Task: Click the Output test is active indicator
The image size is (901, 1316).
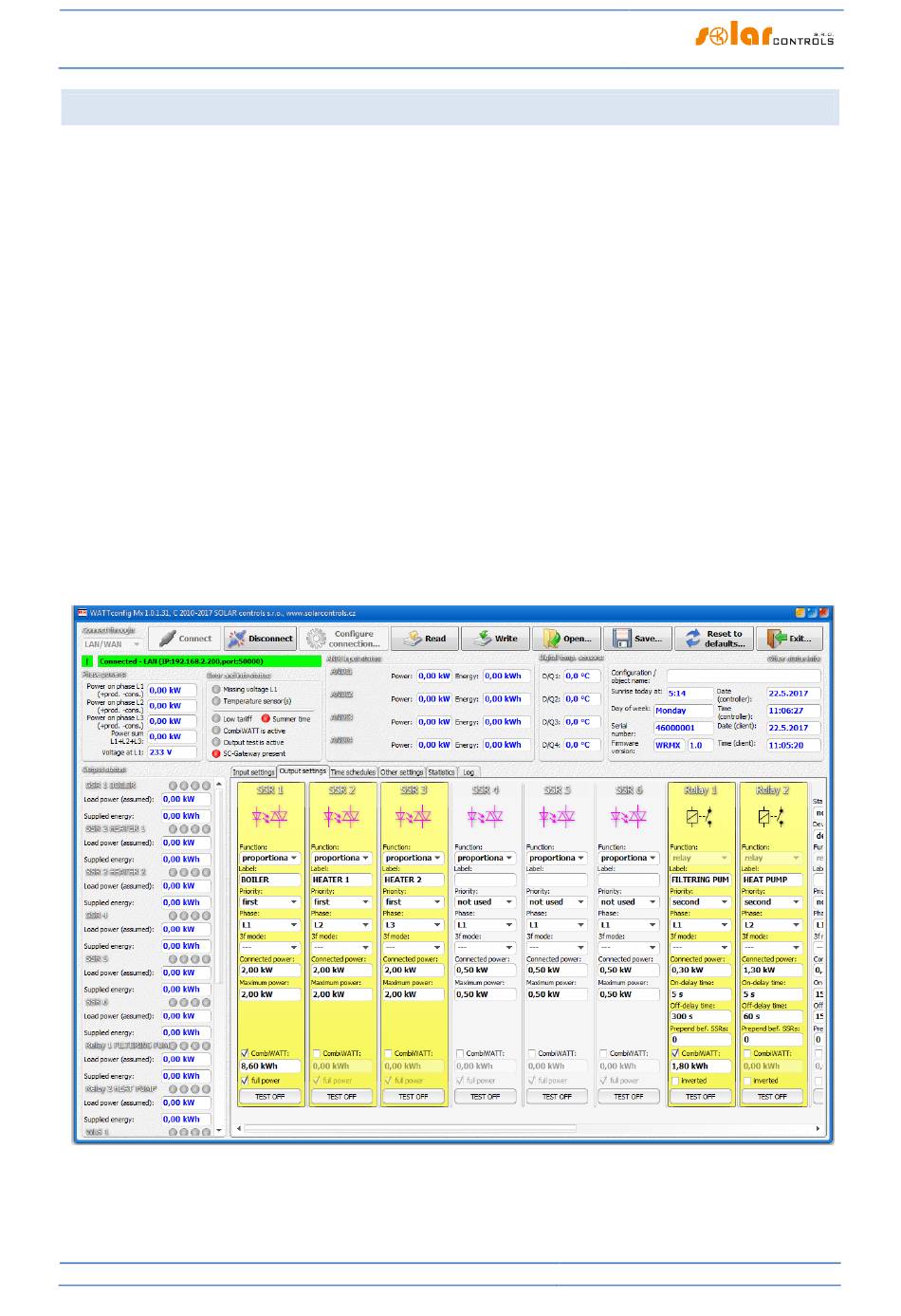Action: 216,742
